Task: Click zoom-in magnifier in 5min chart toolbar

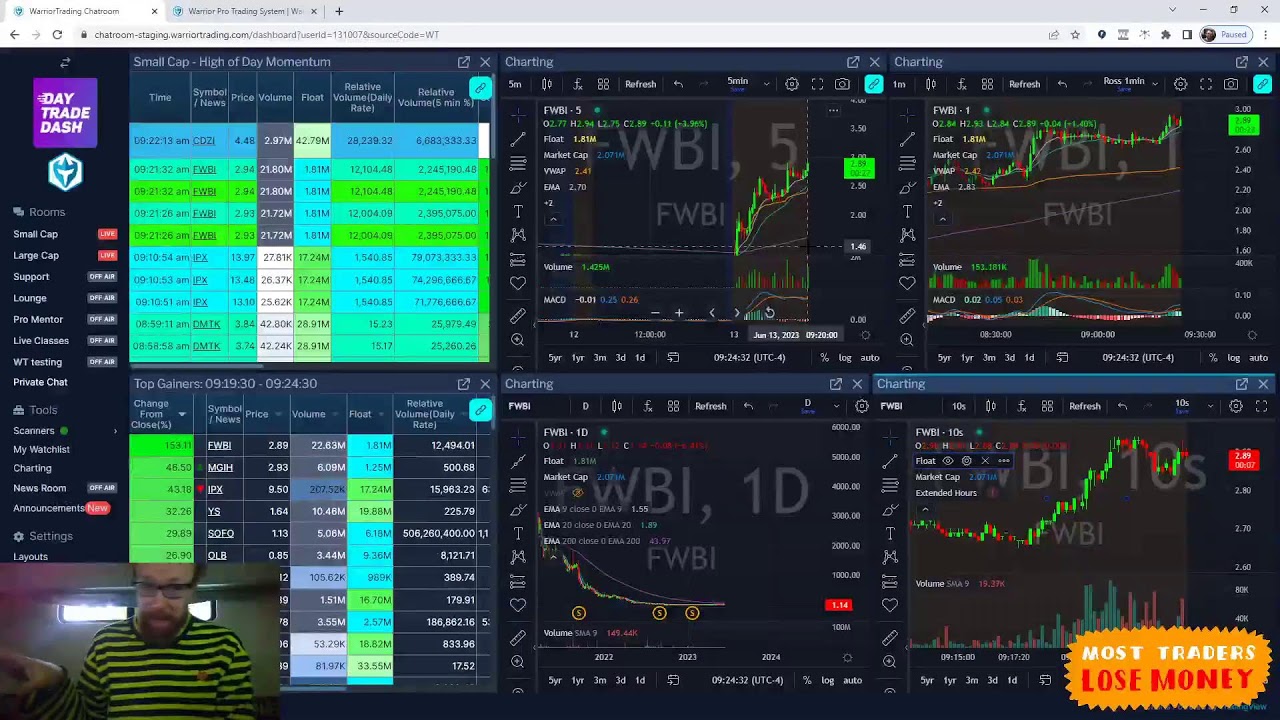Action: pyautogui.click(x=517, y=340)
